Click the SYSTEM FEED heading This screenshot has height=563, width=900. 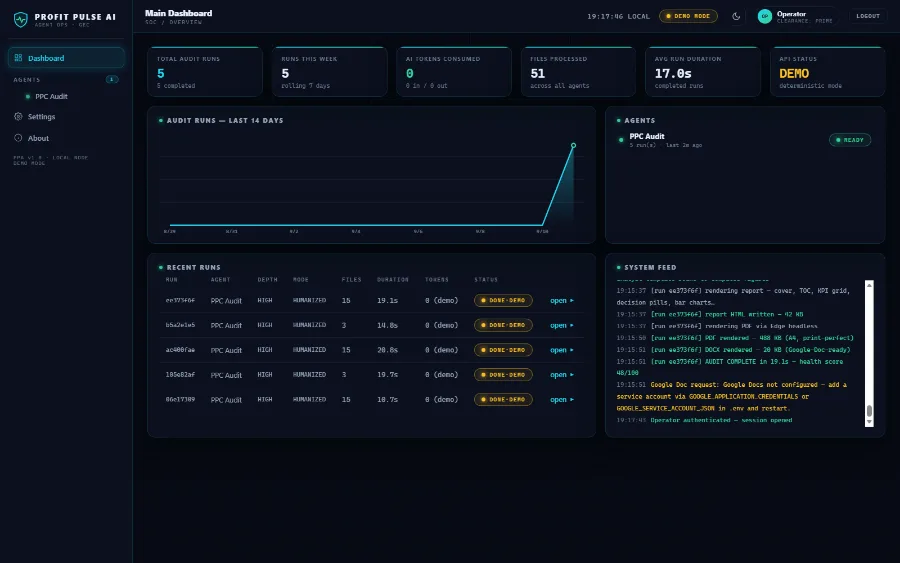coord(650,267)
